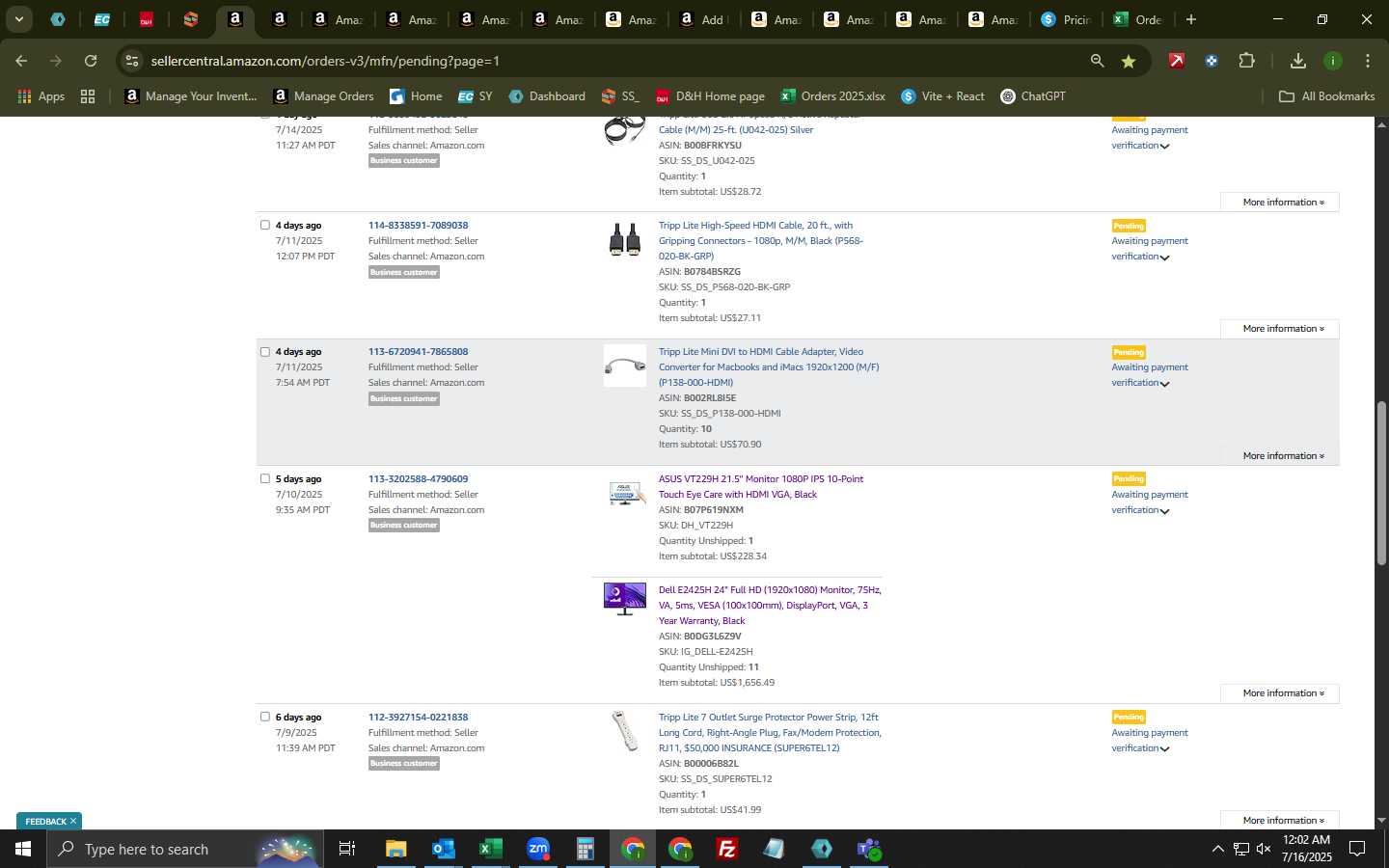Open order 113-3202588-4790609
Image resolution: width=1389 pixels, height=868 pixels.
point(418,478)
